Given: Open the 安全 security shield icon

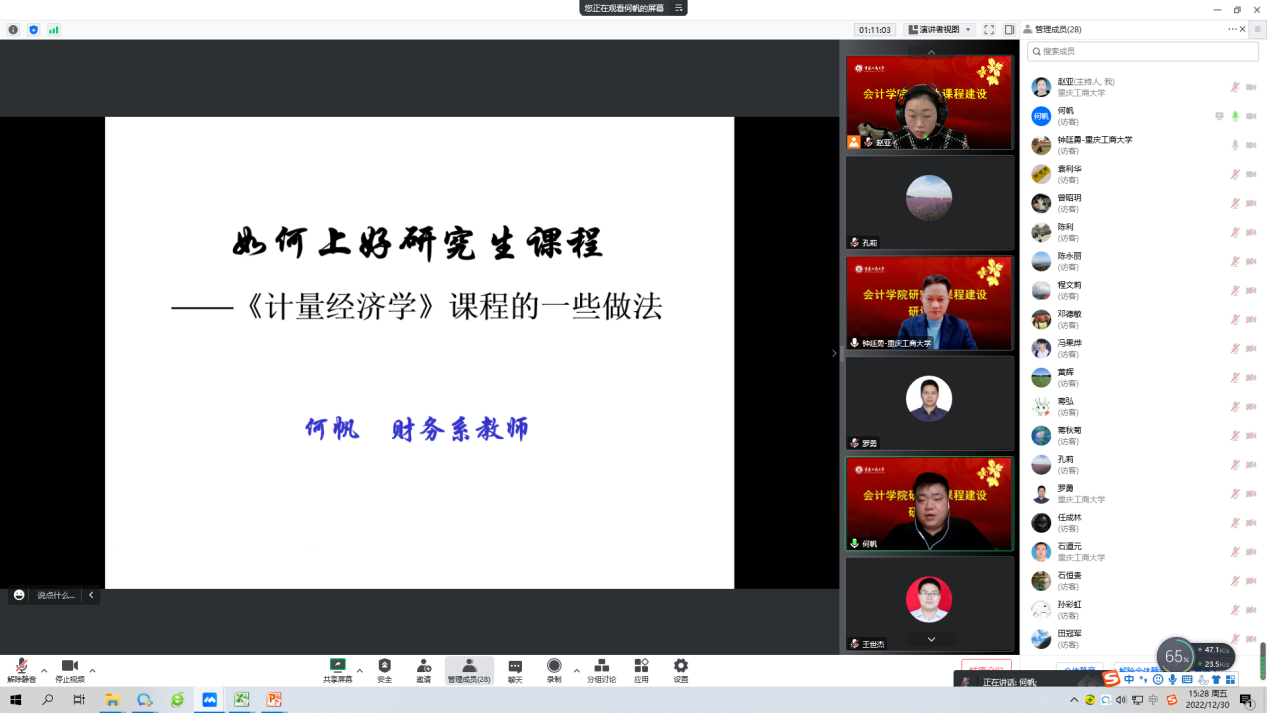Looking at the screenshot, I should click(385, 668).
